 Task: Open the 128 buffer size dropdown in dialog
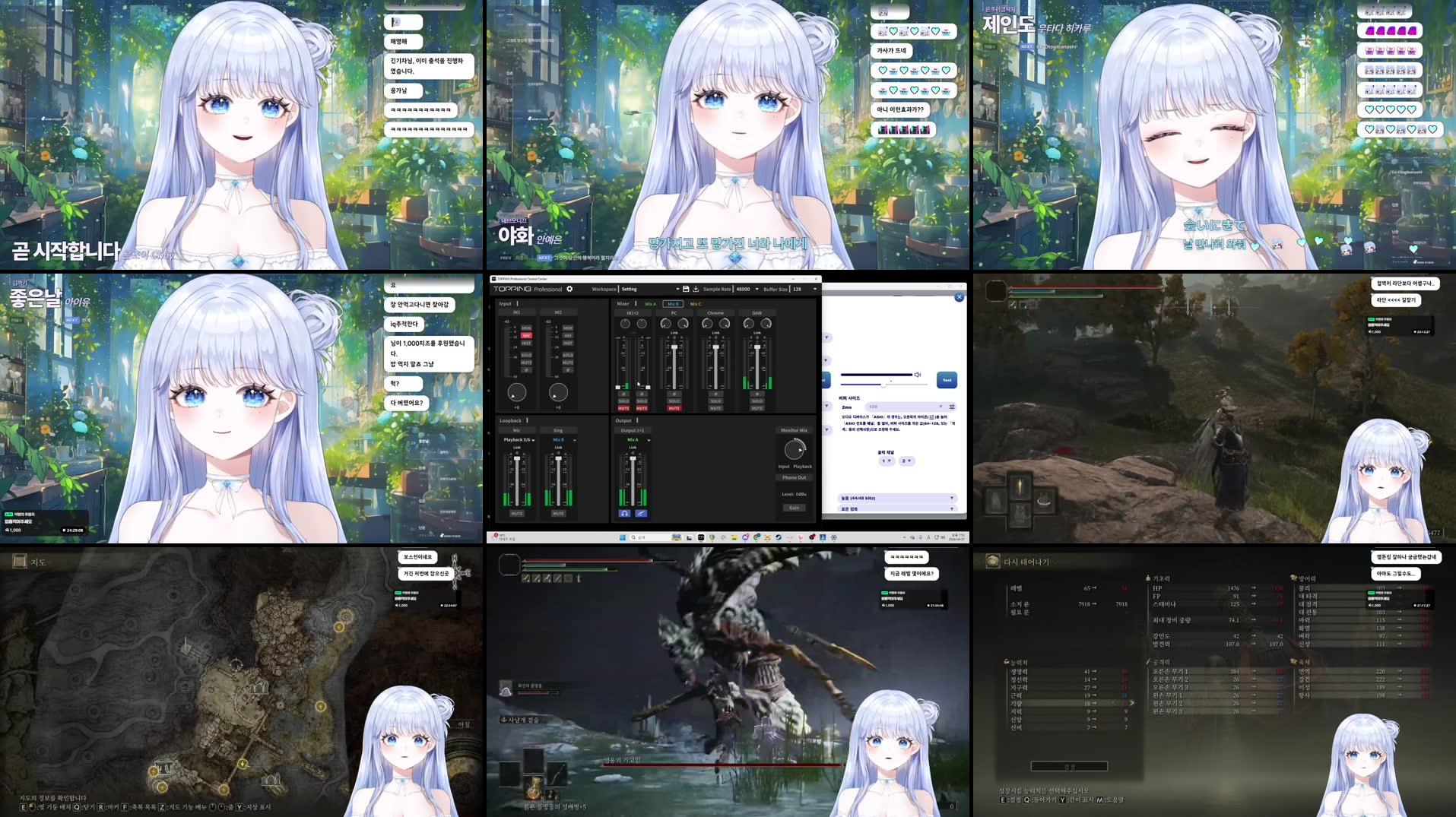click(906, 407)
